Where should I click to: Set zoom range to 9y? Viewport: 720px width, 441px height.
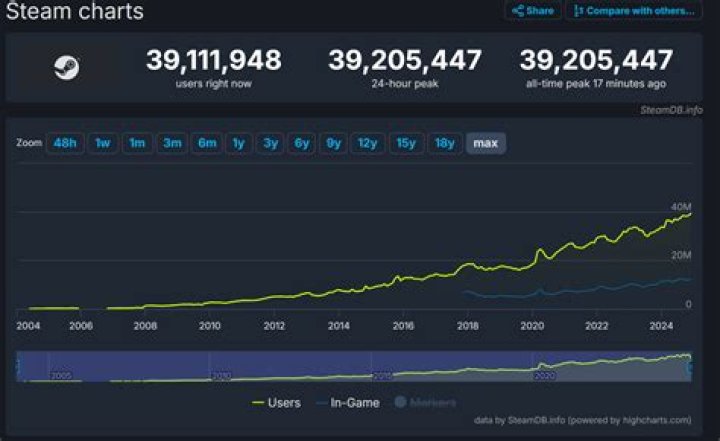[x=333, y=143]
